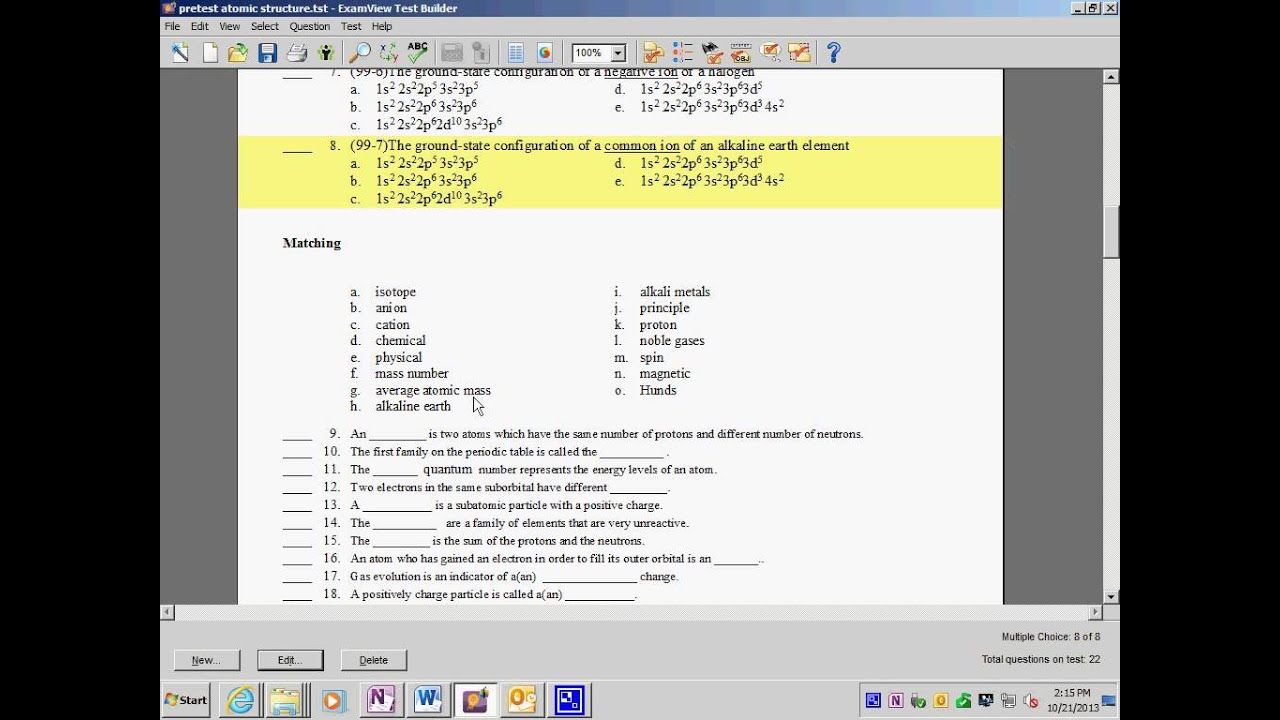Click the 100% zoom field
Viewport: 1280px width, 720px height.
click(590, 54)
